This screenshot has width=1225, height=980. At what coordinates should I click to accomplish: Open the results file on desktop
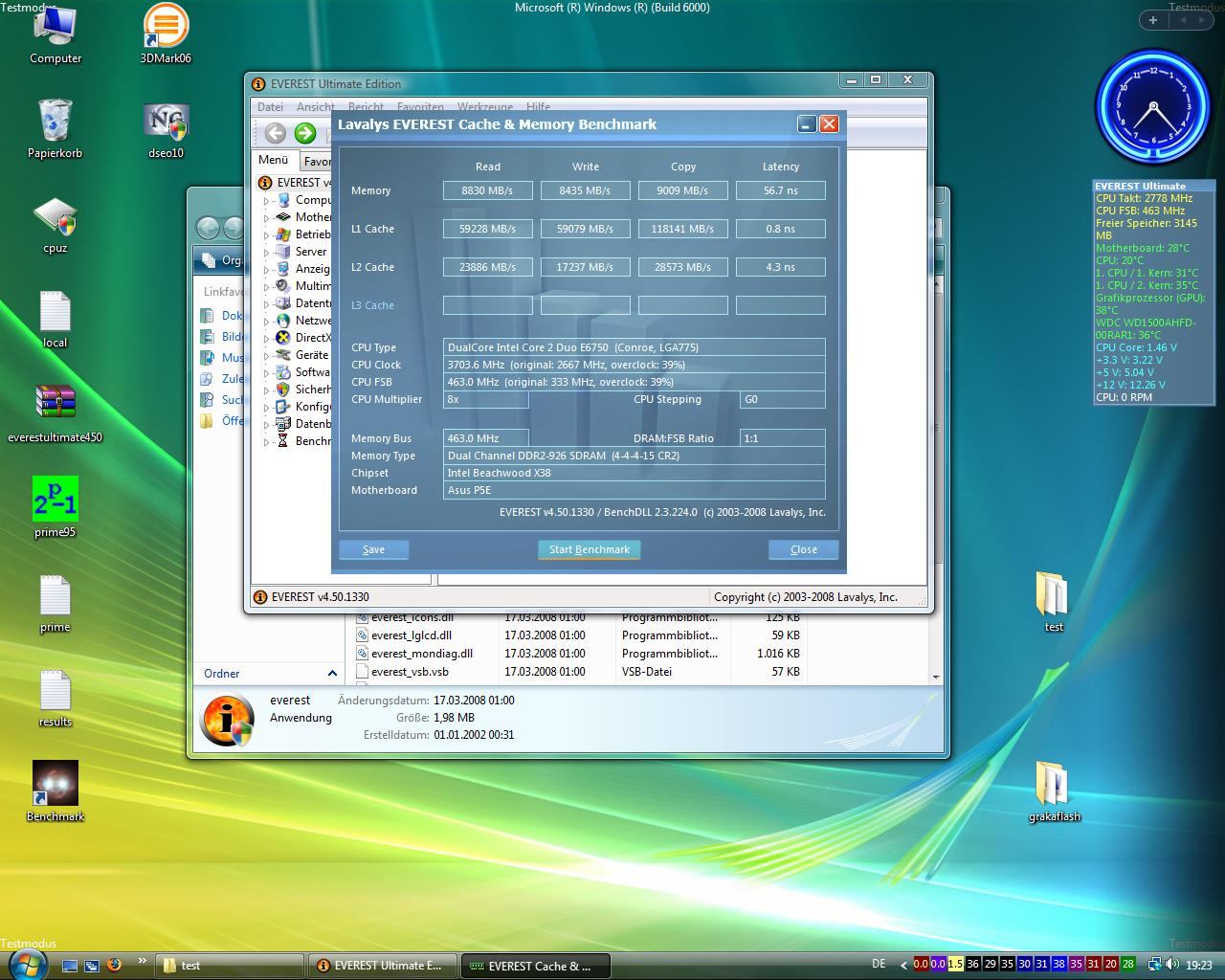click(55, 698)
